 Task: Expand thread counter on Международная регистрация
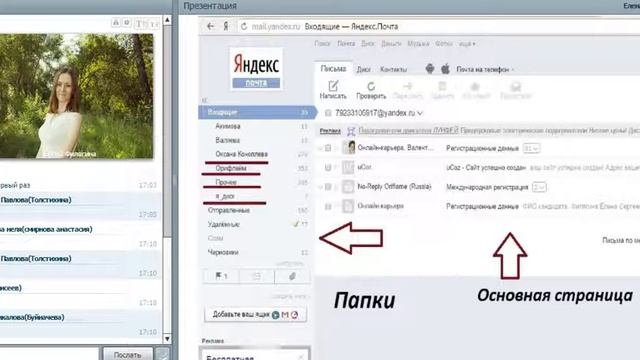click(539, 187)
